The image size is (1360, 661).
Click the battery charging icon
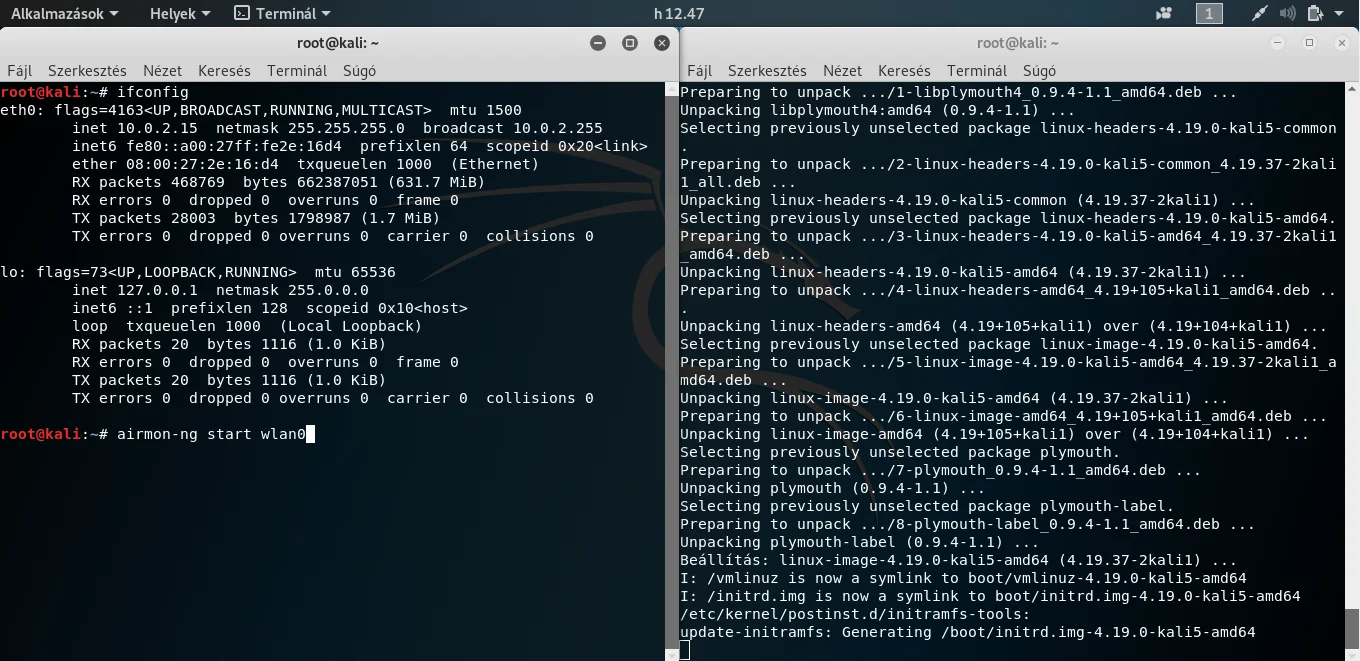1315,14
